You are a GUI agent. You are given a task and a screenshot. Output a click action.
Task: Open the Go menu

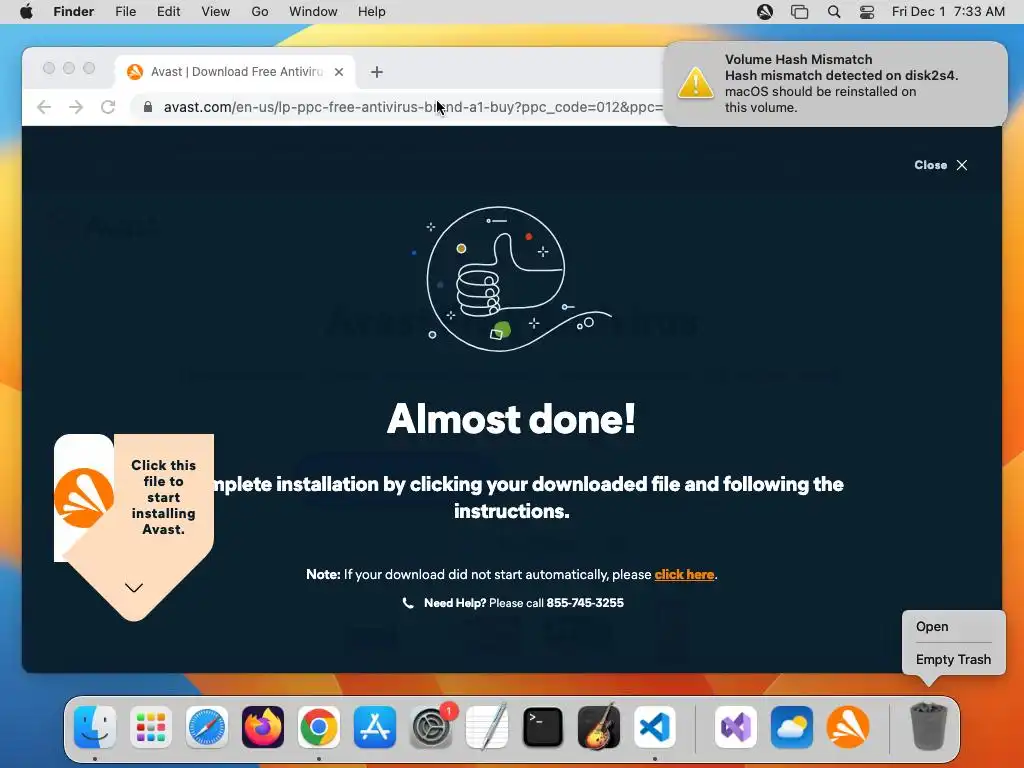point(260,12)
